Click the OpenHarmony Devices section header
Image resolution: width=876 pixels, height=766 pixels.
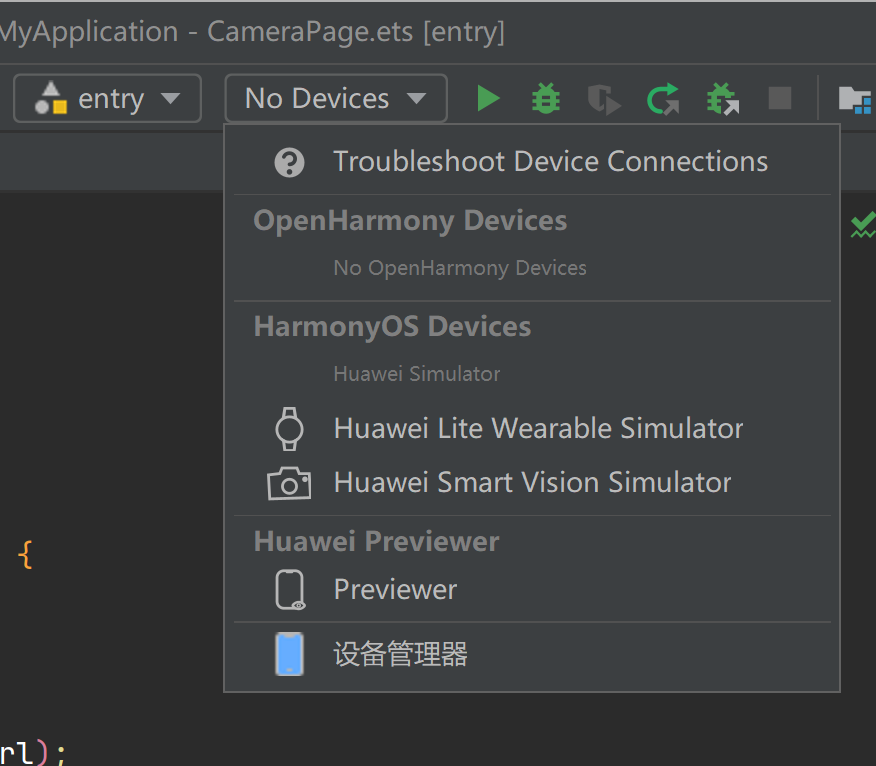pyautogui.click(x=410, y=221)
